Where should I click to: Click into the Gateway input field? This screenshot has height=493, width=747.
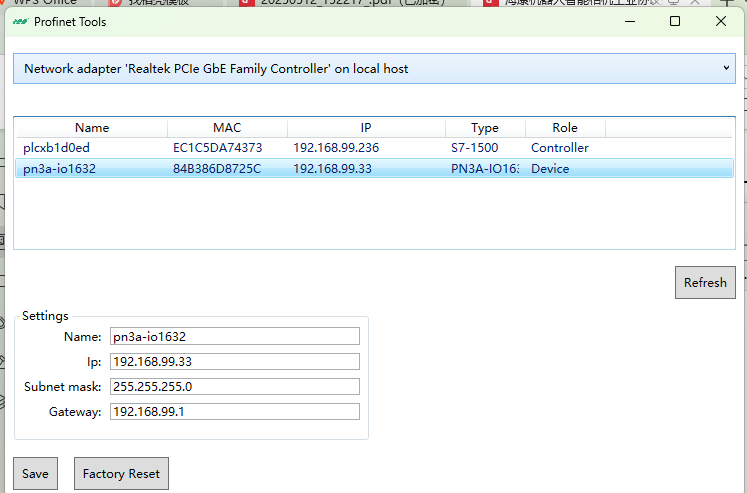[235, 412]
